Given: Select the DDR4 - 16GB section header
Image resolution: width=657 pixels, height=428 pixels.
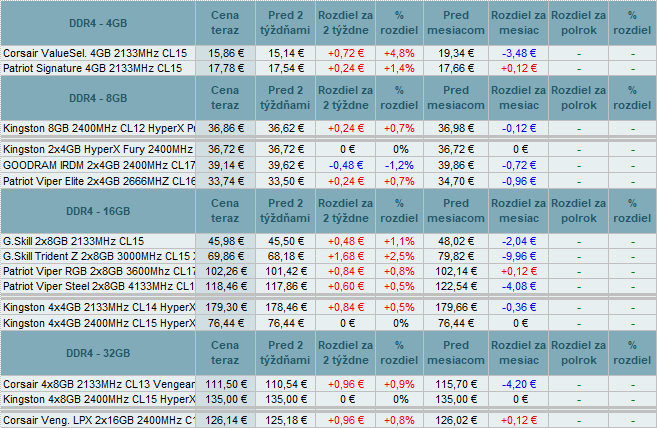Looking at the screenshot, I should tap(98, 211).
